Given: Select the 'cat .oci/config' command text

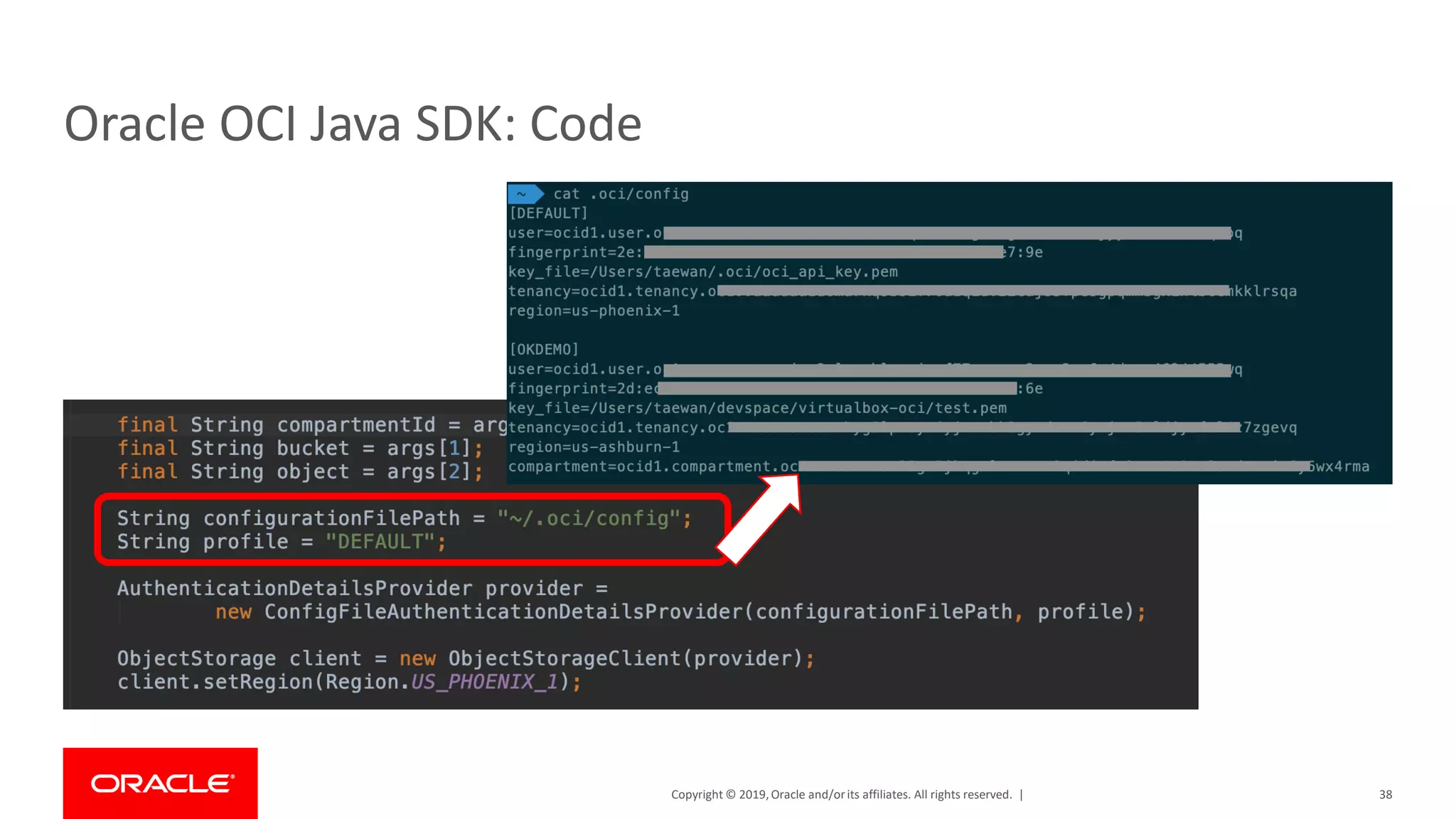Looking at the screenshot, I should click(621, 194).
